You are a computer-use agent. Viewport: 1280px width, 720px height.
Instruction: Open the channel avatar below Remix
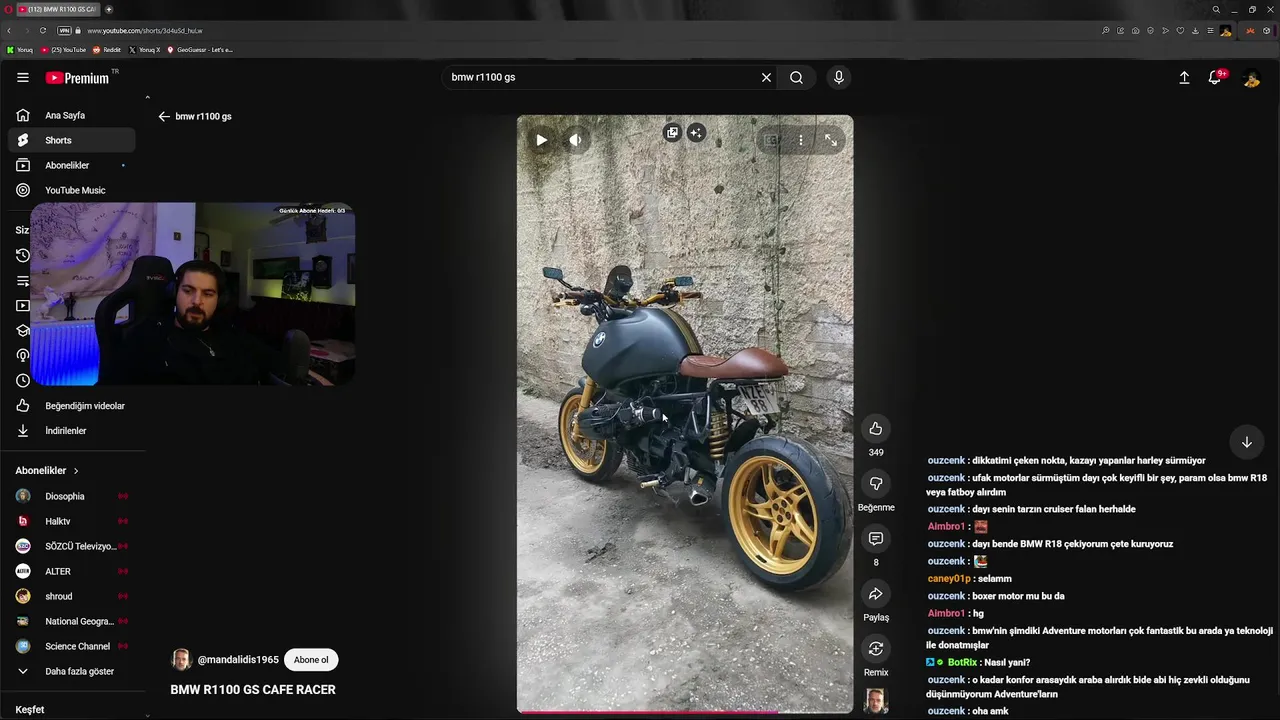click(x=876, y=701)
